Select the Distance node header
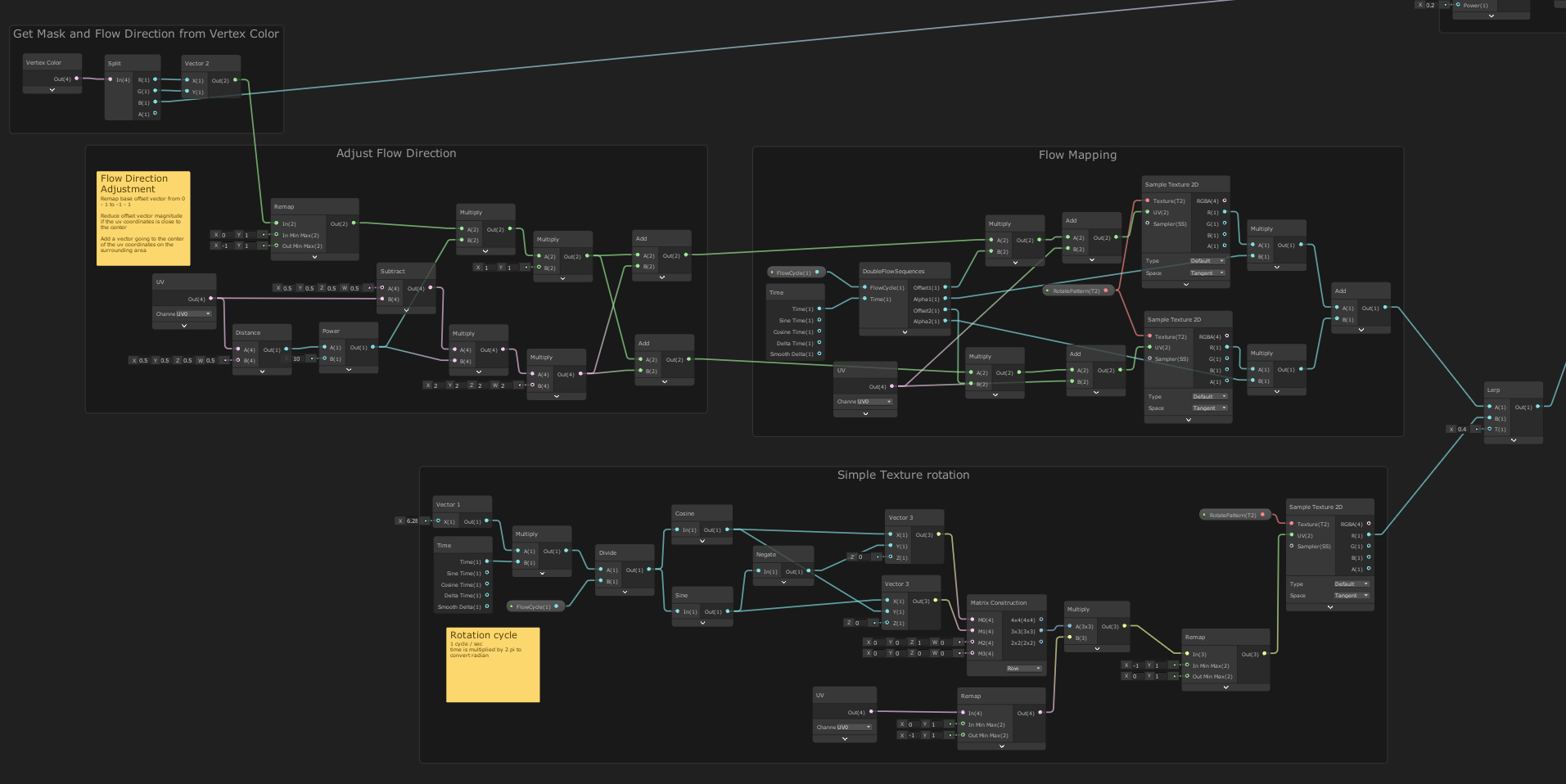The width and height of the screenshot is (1566, 784). [262, 332]
